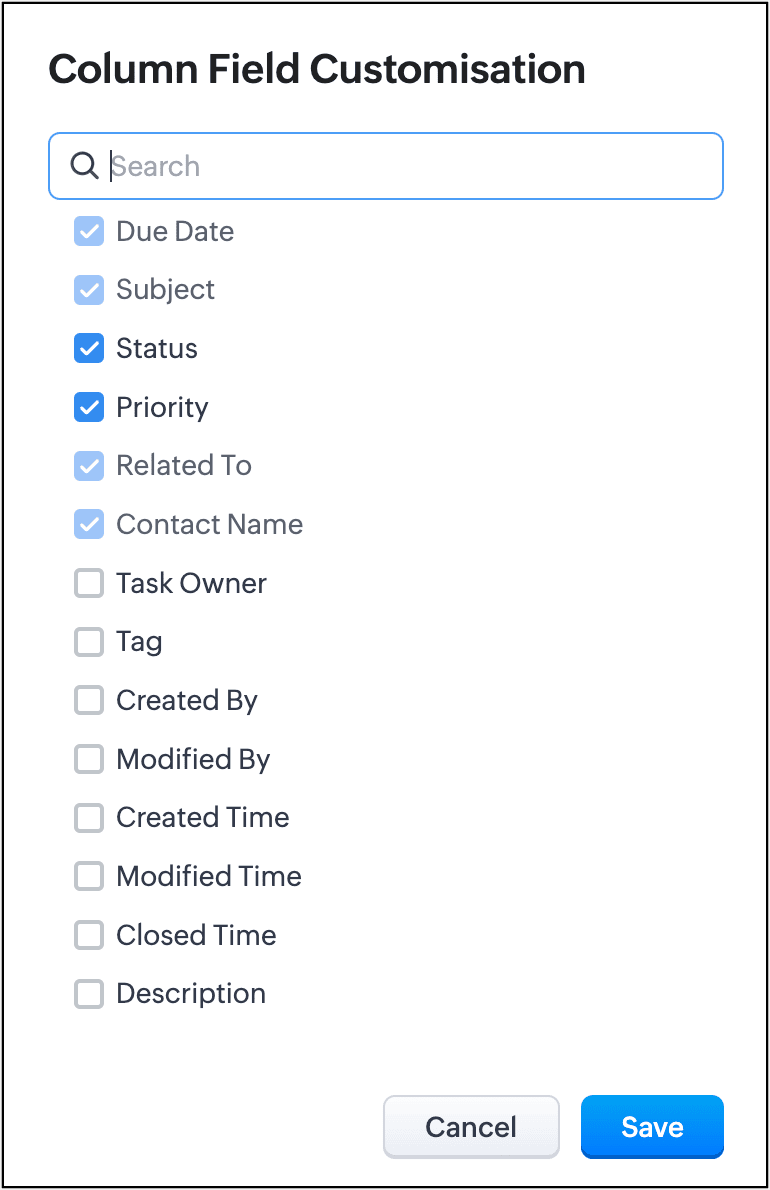Enable the Task Owner column
This screenshot has width=770, height=1190.
pyautogui.click(x=89, y=584)
